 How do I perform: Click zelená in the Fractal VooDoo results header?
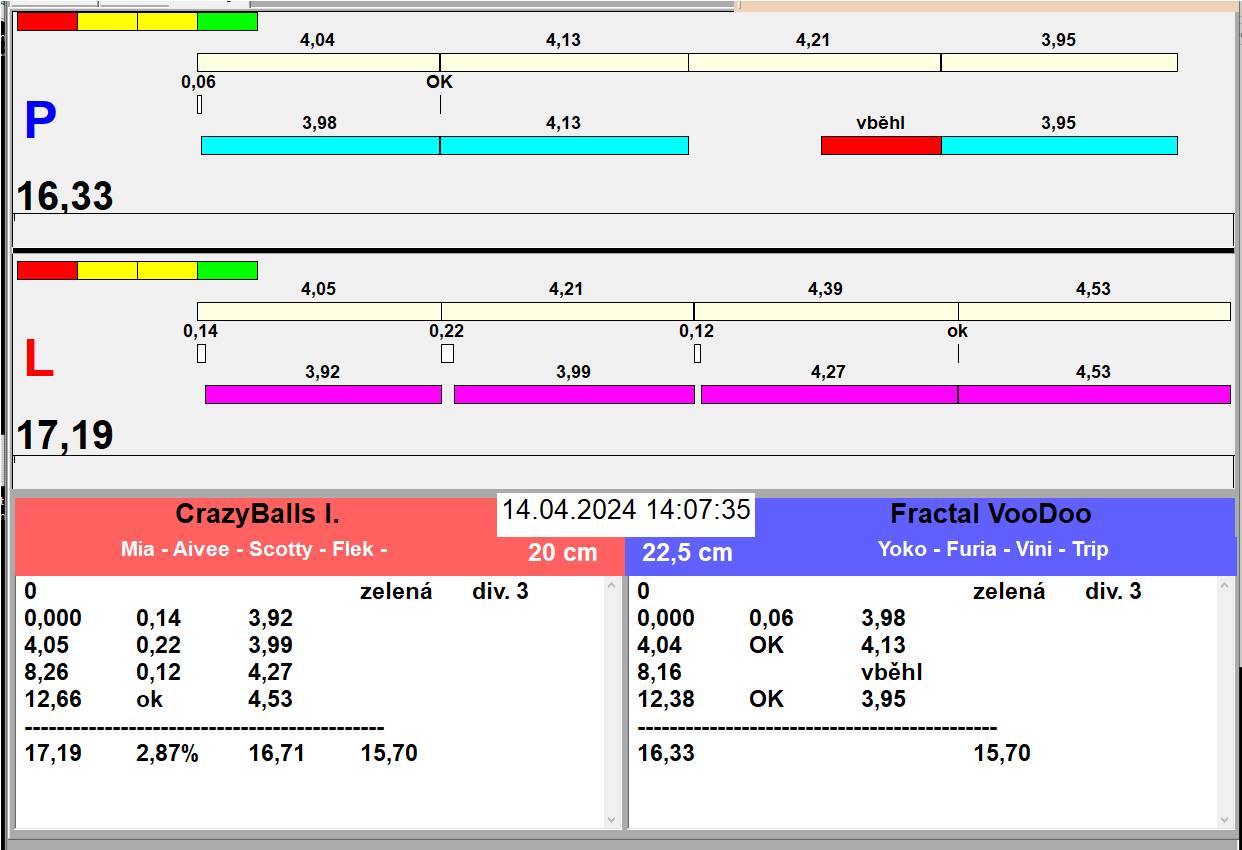[1009, 591]
